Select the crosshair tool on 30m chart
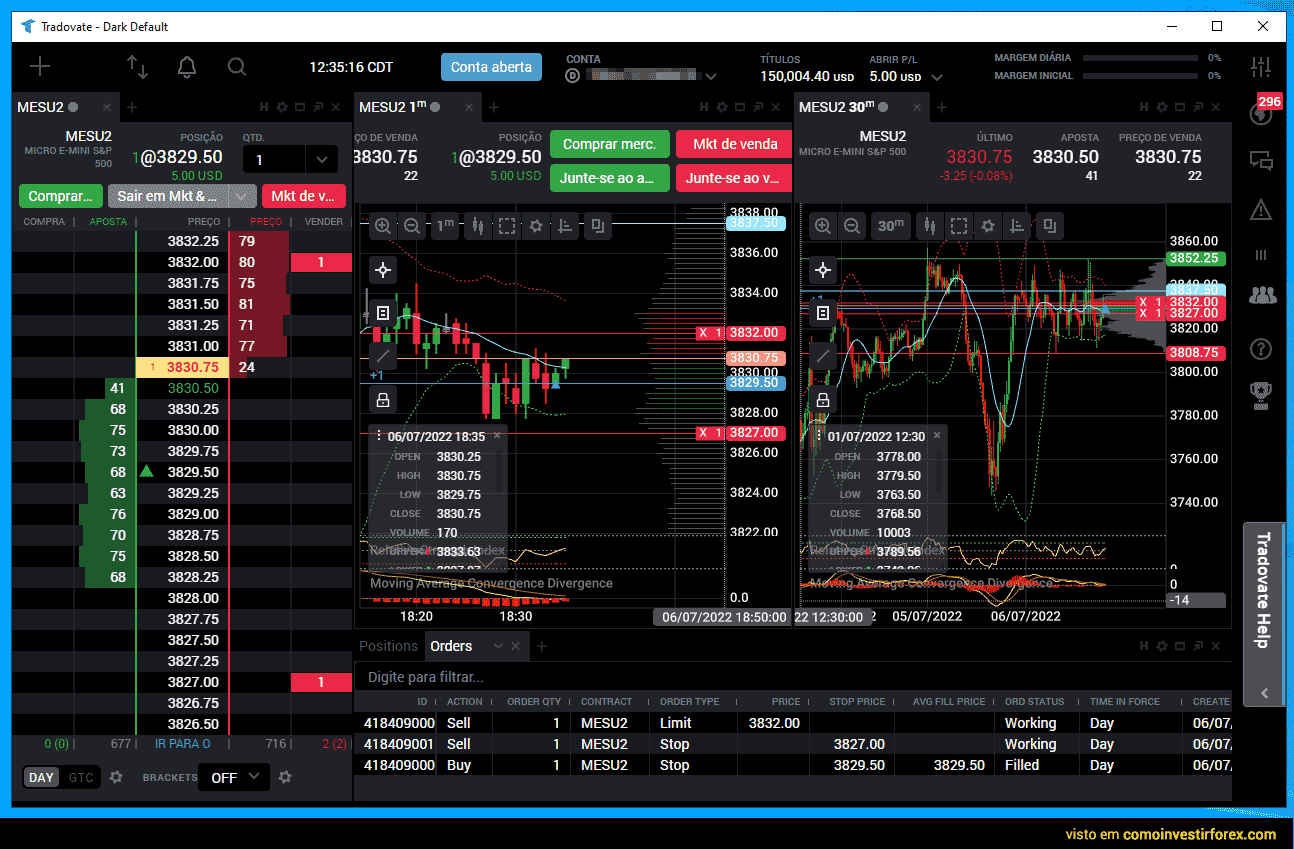This screenshot has height=849, width=1294. [x=822, y=270]
